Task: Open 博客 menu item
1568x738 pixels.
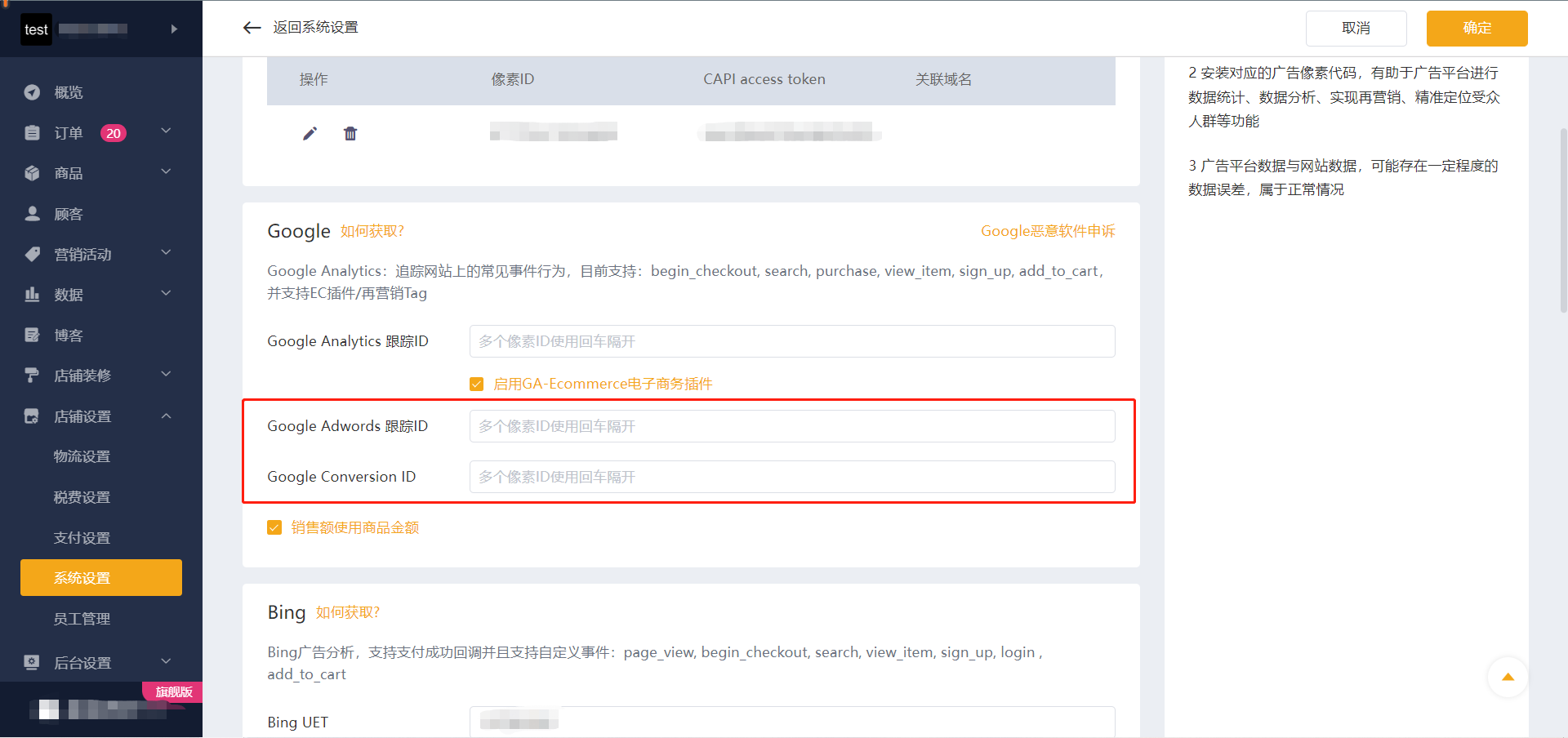Action: click(x=69, y=336)
